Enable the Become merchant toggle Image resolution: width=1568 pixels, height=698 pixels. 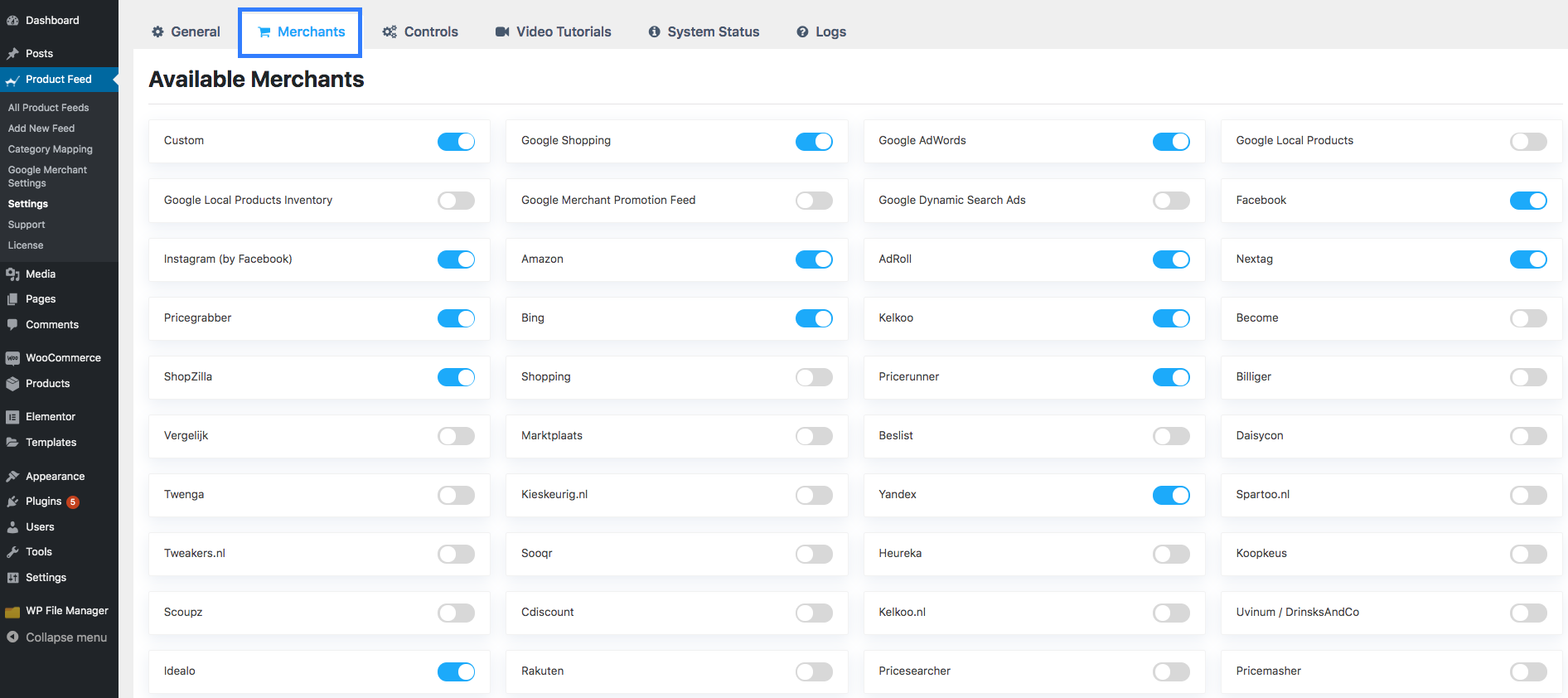click(1528, 318)
